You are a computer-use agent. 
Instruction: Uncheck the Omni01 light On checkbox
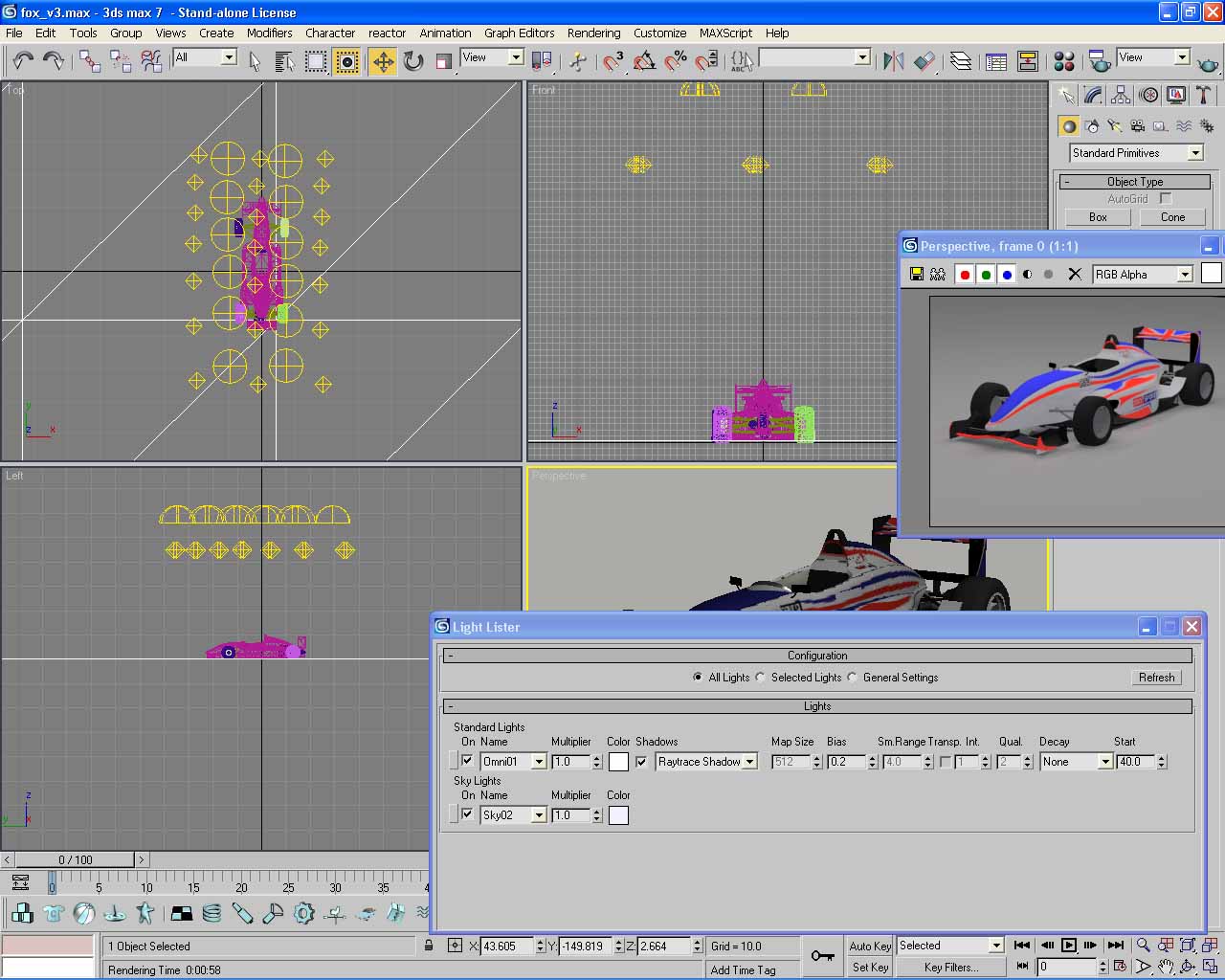pyautogui.click(x=467, y=761)
